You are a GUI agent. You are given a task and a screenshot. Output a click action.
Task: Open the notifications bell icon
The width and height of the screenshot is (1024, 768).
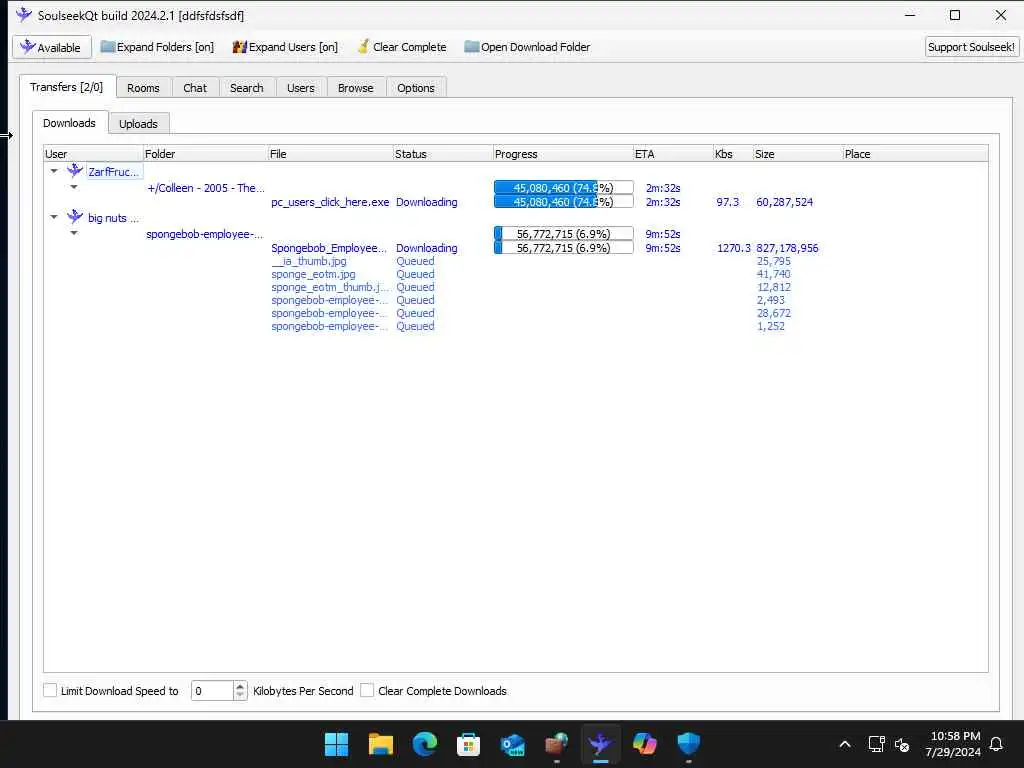997,744
